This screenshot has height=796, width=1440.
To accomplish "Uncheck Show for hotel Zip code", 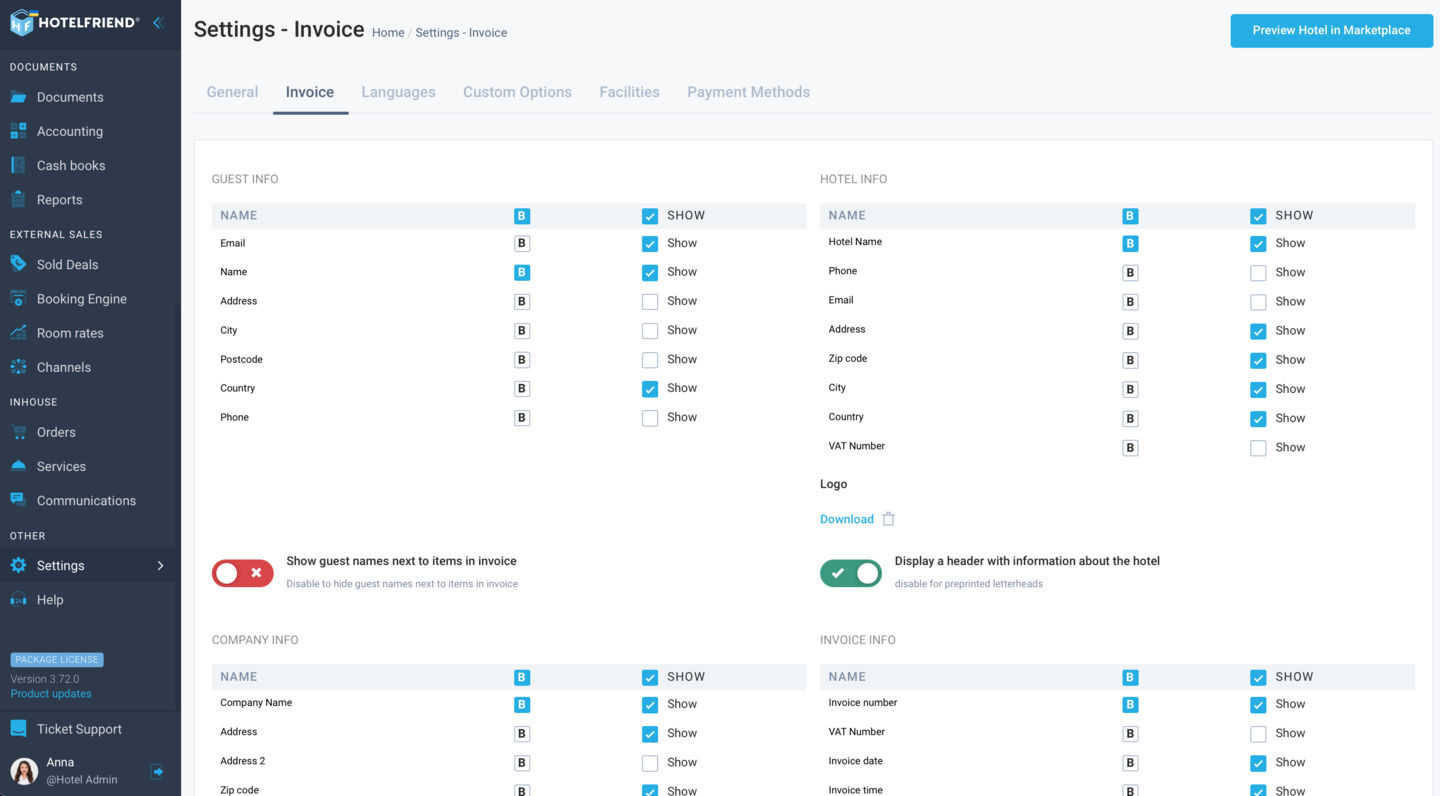I will (x=1258, y=360).
